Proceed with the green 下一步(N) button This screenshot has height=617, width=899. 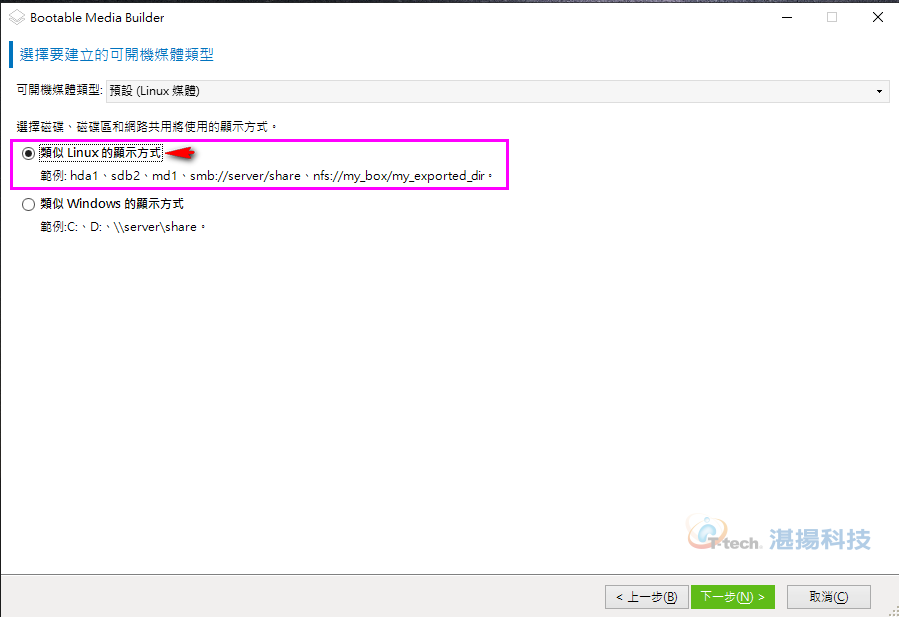coord(733,597)
